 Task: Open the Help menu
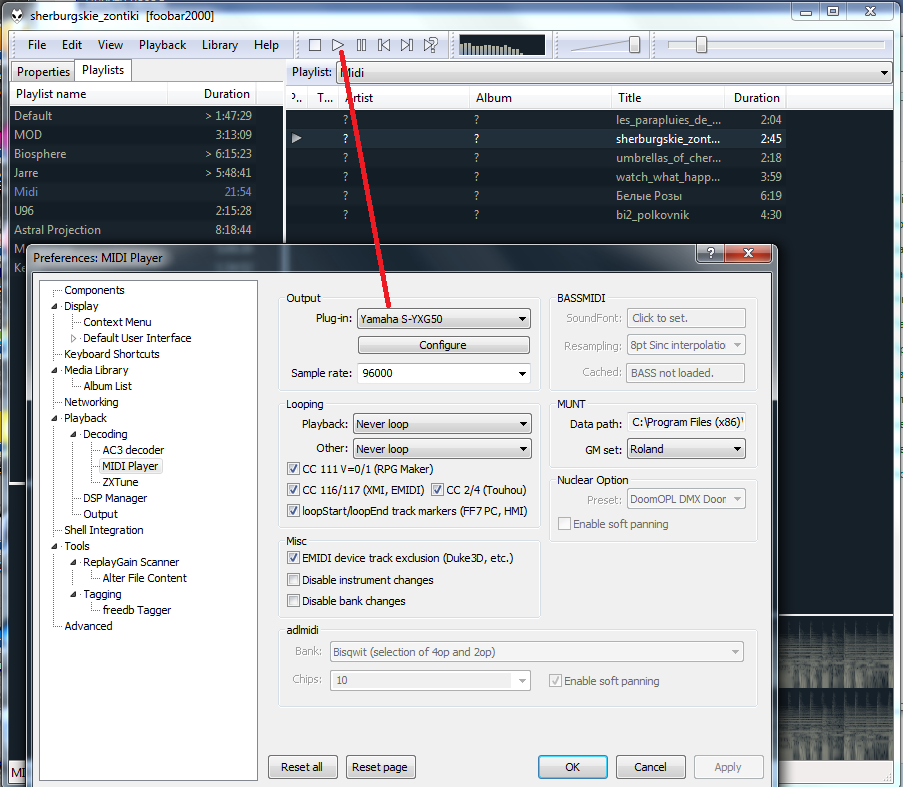(266, 45)
